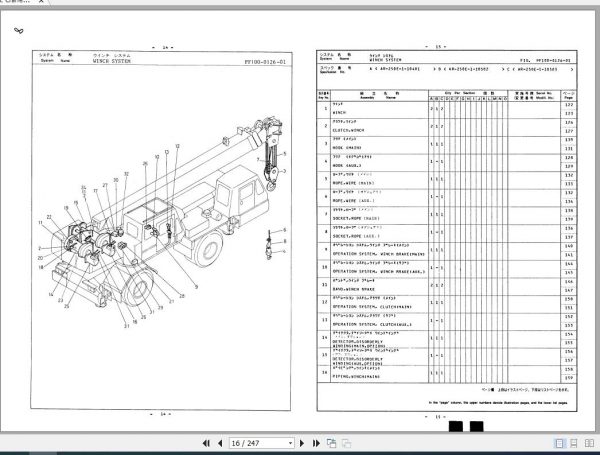The height and width of the screenshot is (455, 600).
Task: Switch to two-page side-by-side view
Action: [x=589, y=443]
